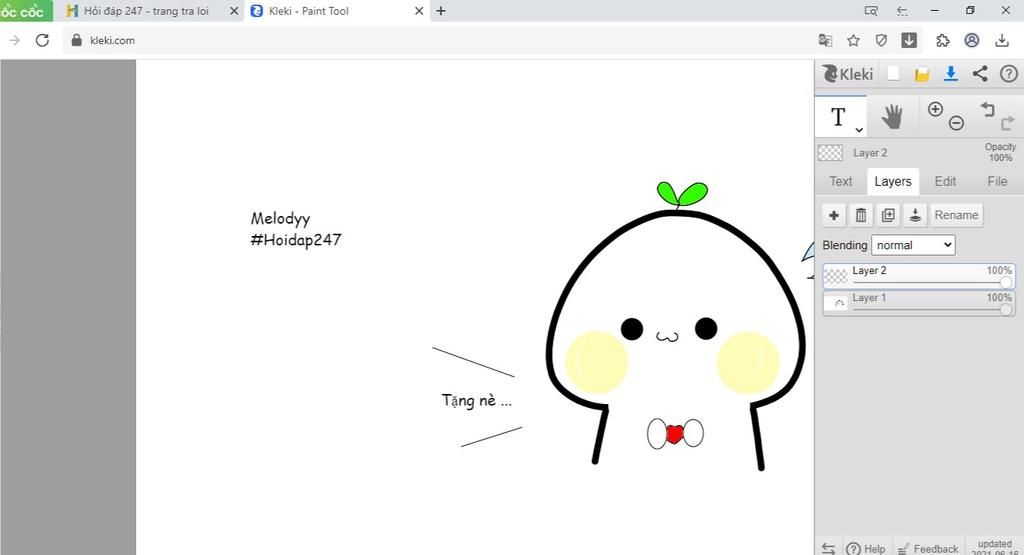Expand the tool dropdown arrow beside Text tool
The height and width of the screenshot is (555, 1024).
click(x=859, y=129)
